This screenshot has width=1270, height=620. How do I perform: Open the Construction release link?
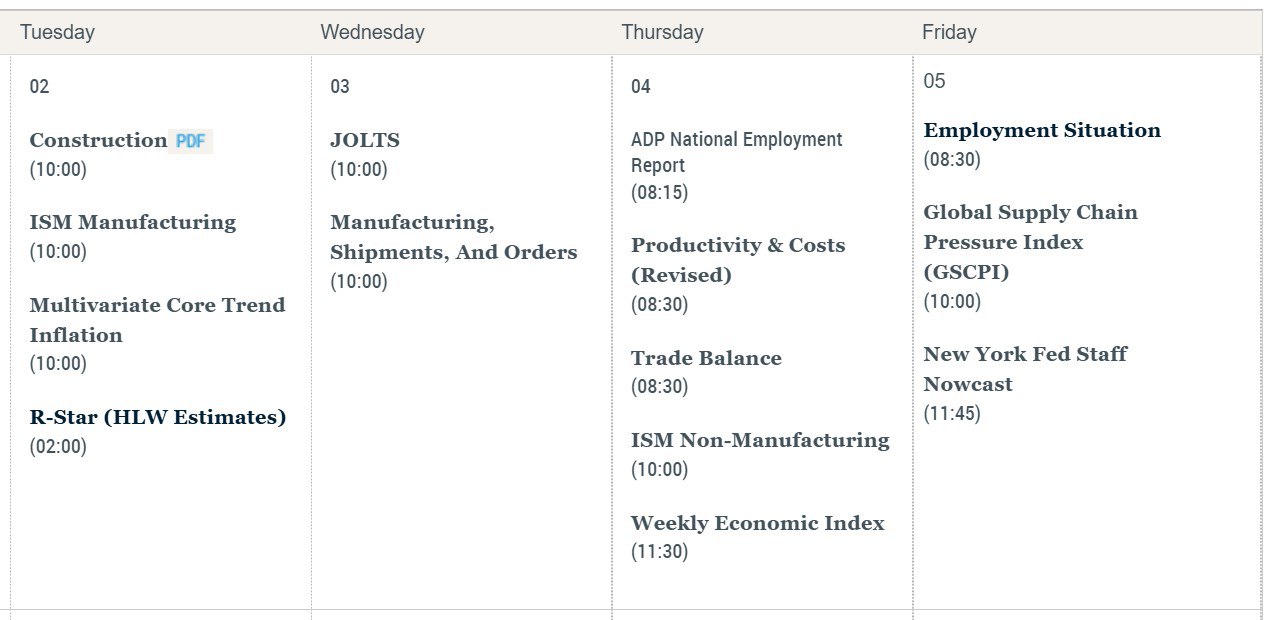point(98,140)
